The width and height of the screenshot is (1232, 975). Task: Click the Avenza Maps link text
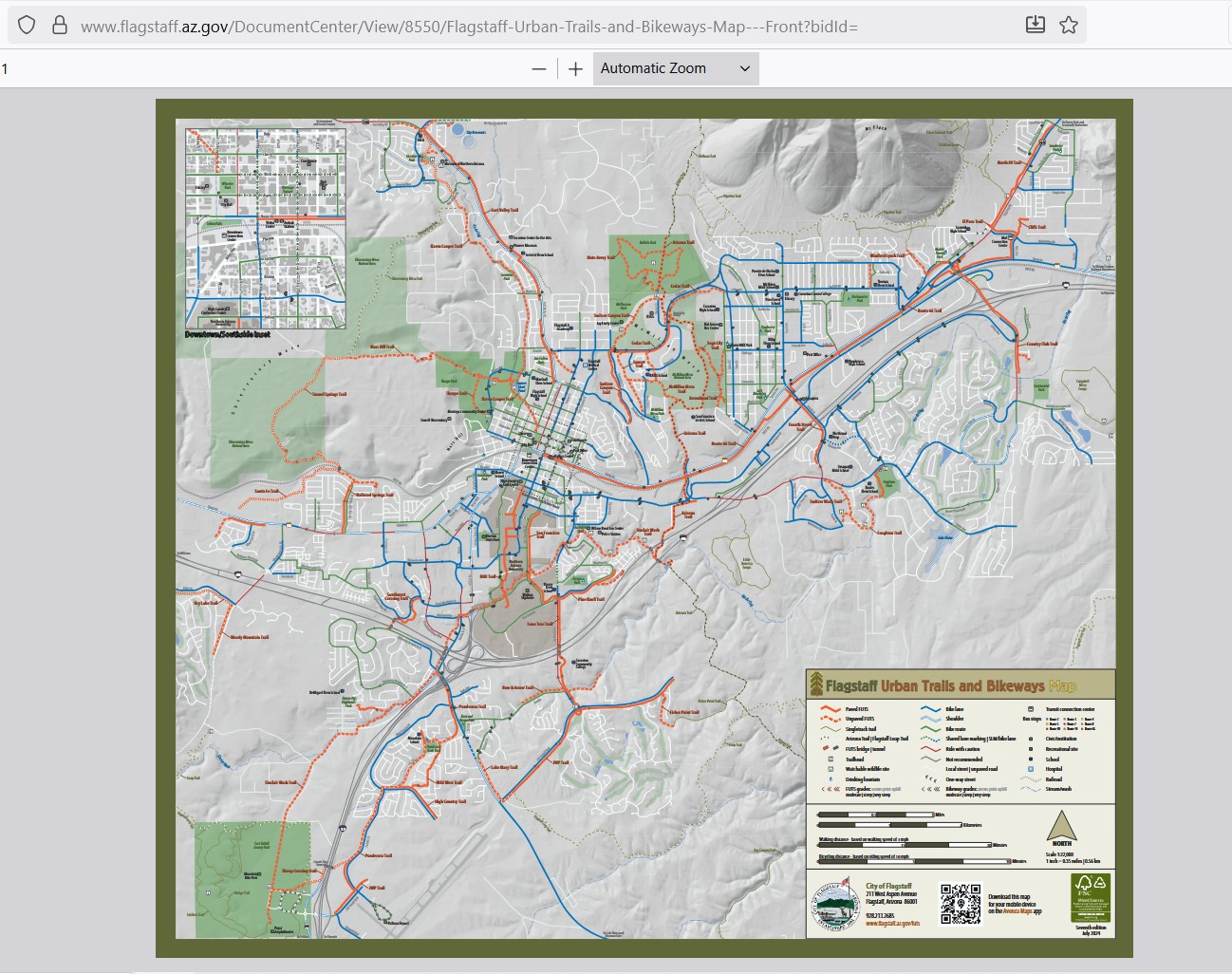(1017, 911)
